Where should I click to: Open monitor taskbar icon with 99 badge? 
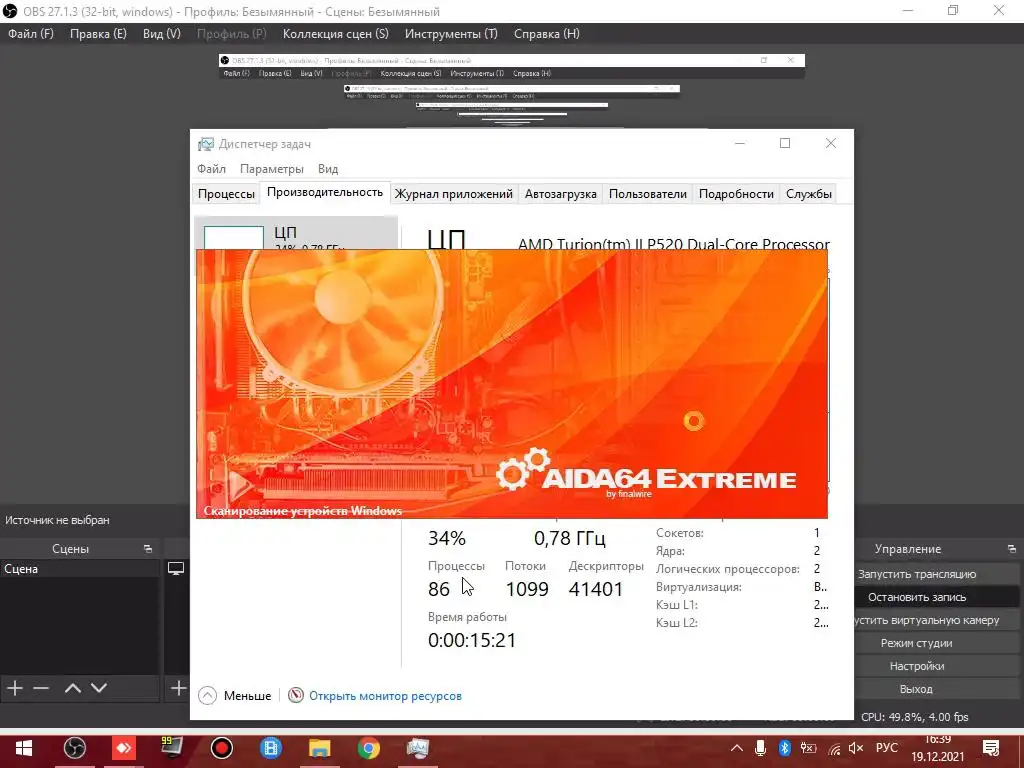[172, 748]
